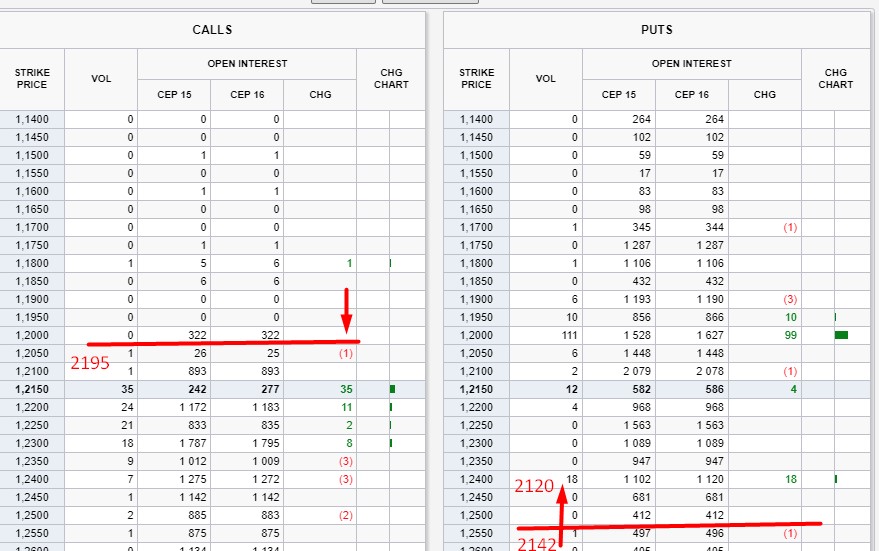Click the change chart bar for puts 1,2400

836,479
